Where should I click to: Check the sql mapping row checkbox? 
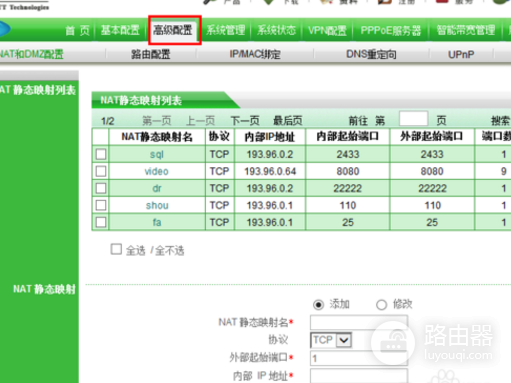coord(101,154)
